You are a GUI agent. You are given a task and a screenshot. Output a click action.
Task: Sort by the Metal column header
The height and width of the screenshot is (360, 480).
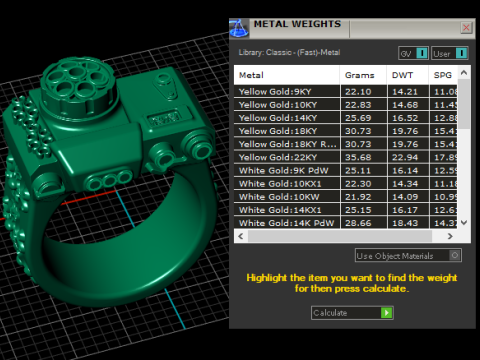point(287,75)
